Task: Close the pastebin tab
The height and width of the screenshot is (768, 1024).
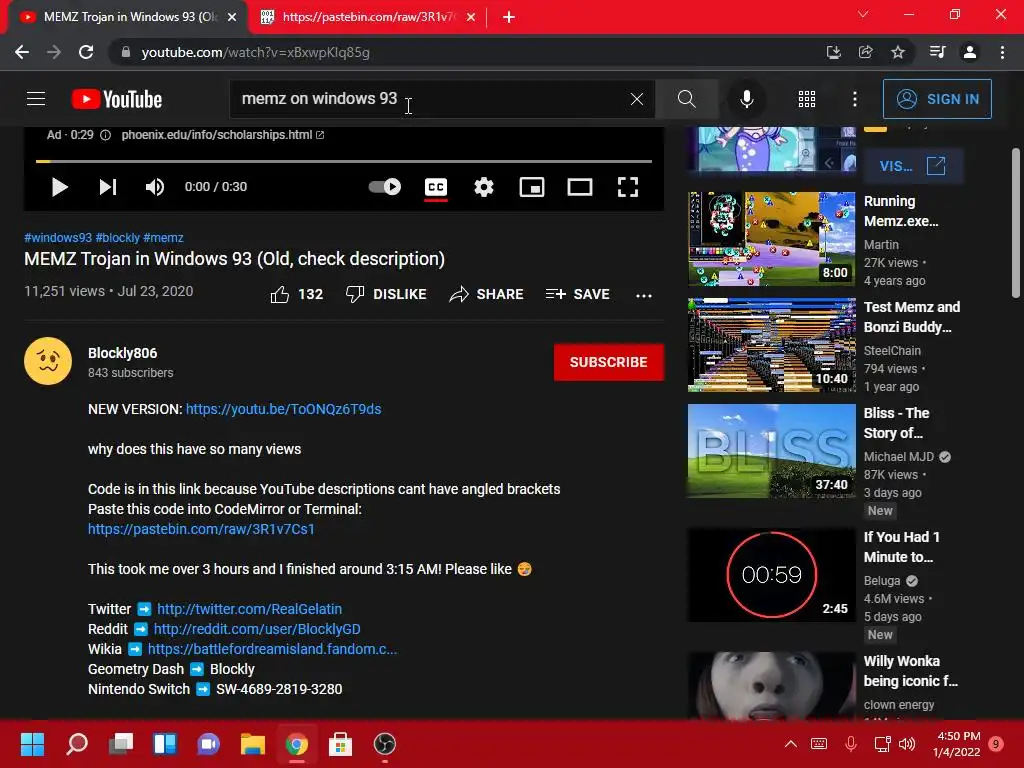Action: 471,17
